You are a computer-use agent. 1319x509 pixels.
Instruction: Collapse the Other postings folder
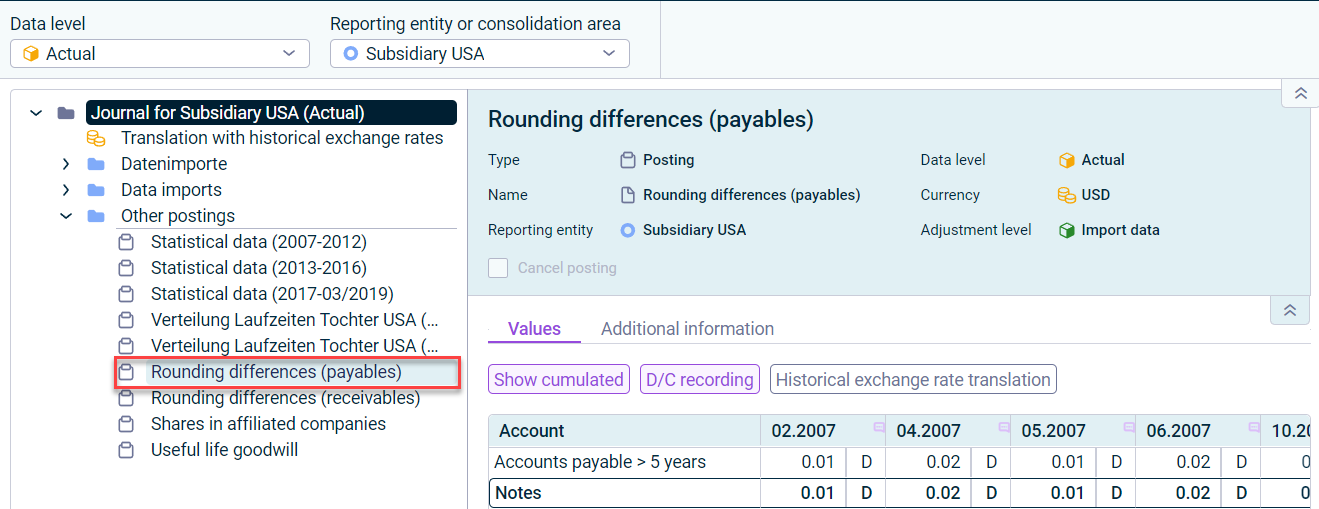66,216
